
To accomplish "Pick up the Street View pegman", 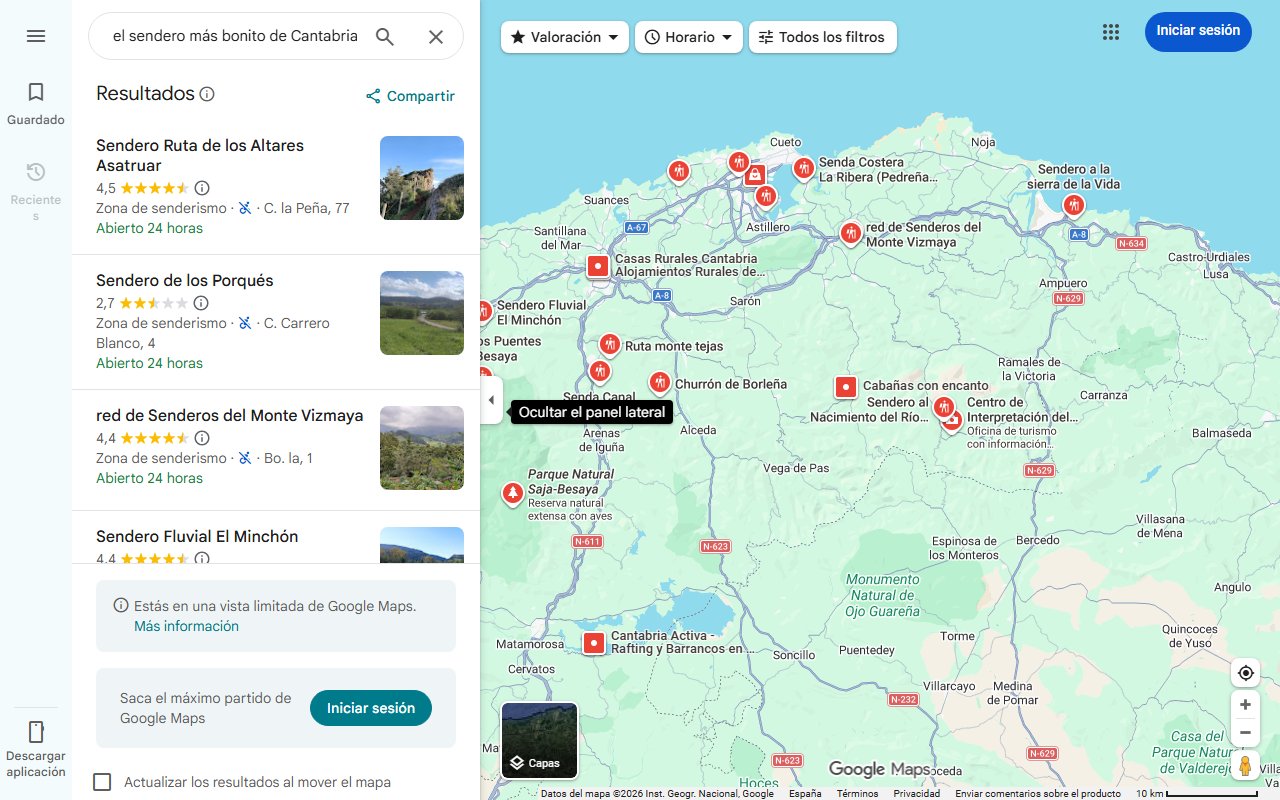I will click(1245, 765).
